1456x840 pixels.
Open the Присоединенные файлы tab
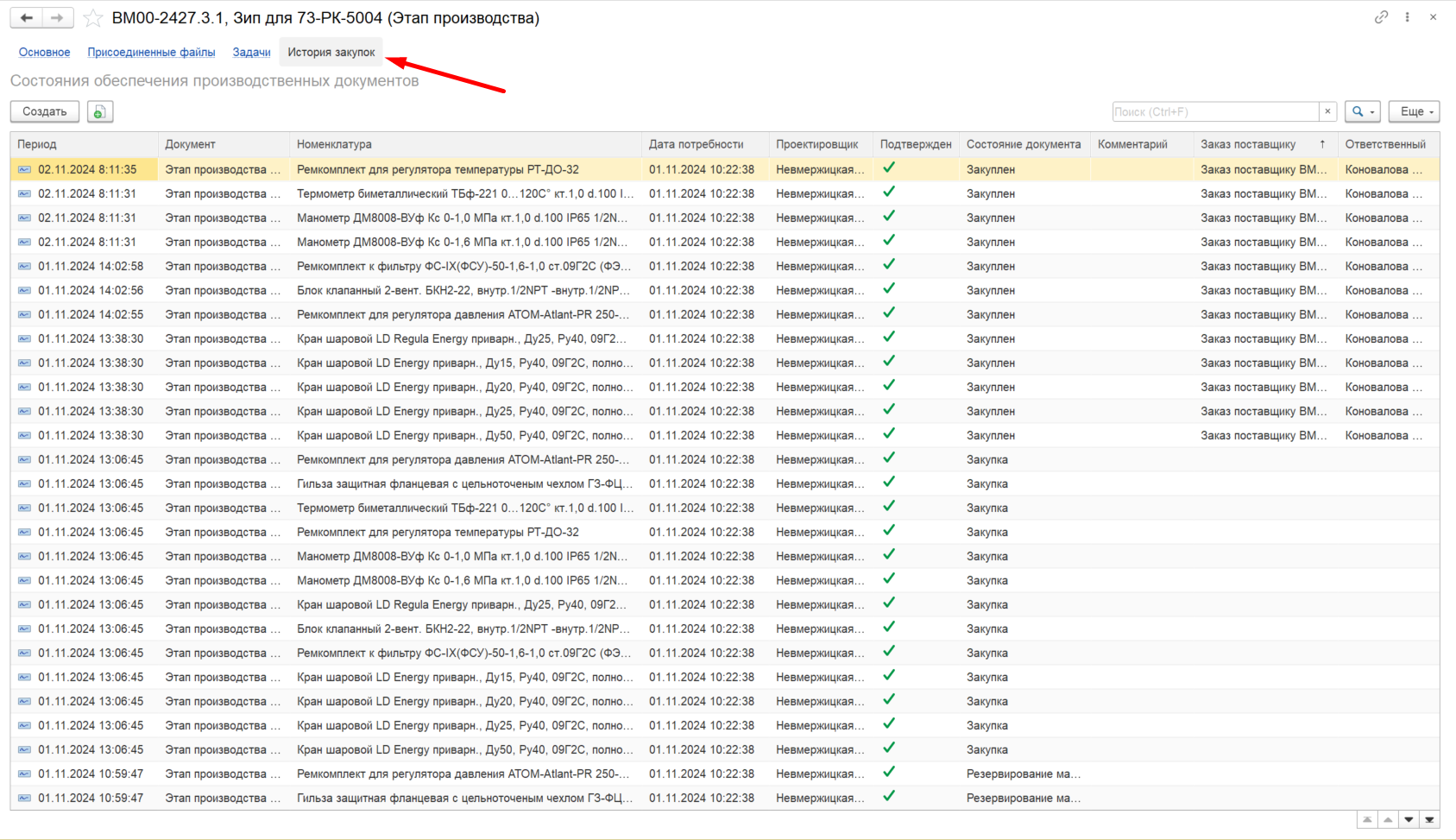click(151, 52)
